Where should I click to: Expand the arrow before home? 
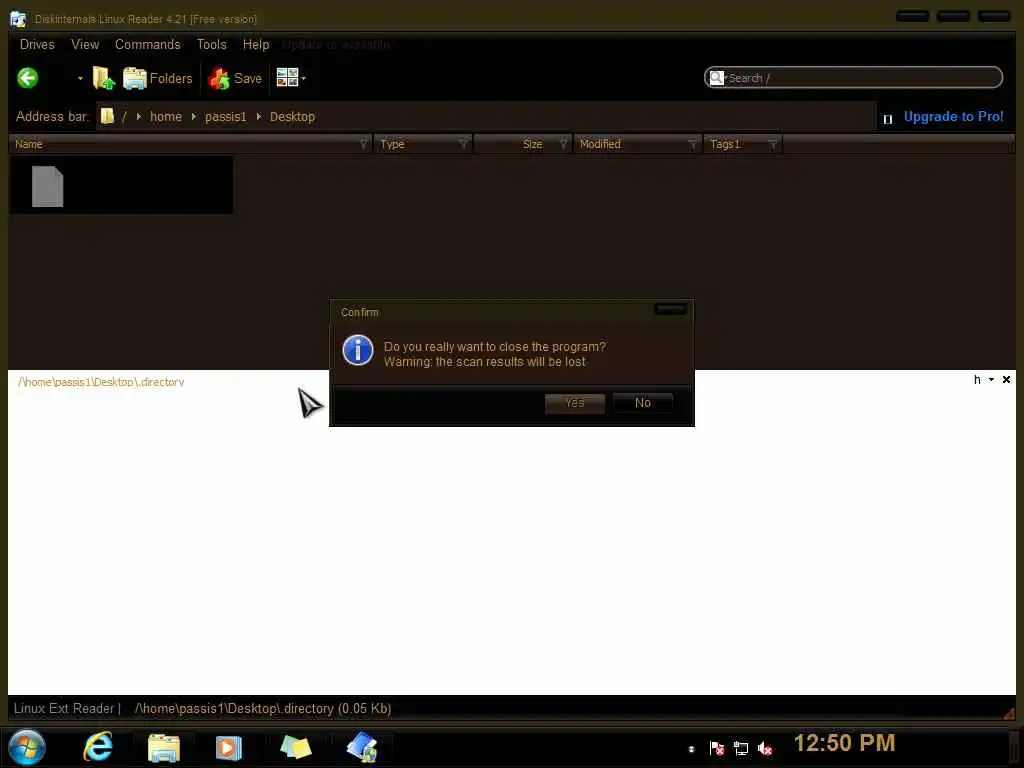[138, 116]
